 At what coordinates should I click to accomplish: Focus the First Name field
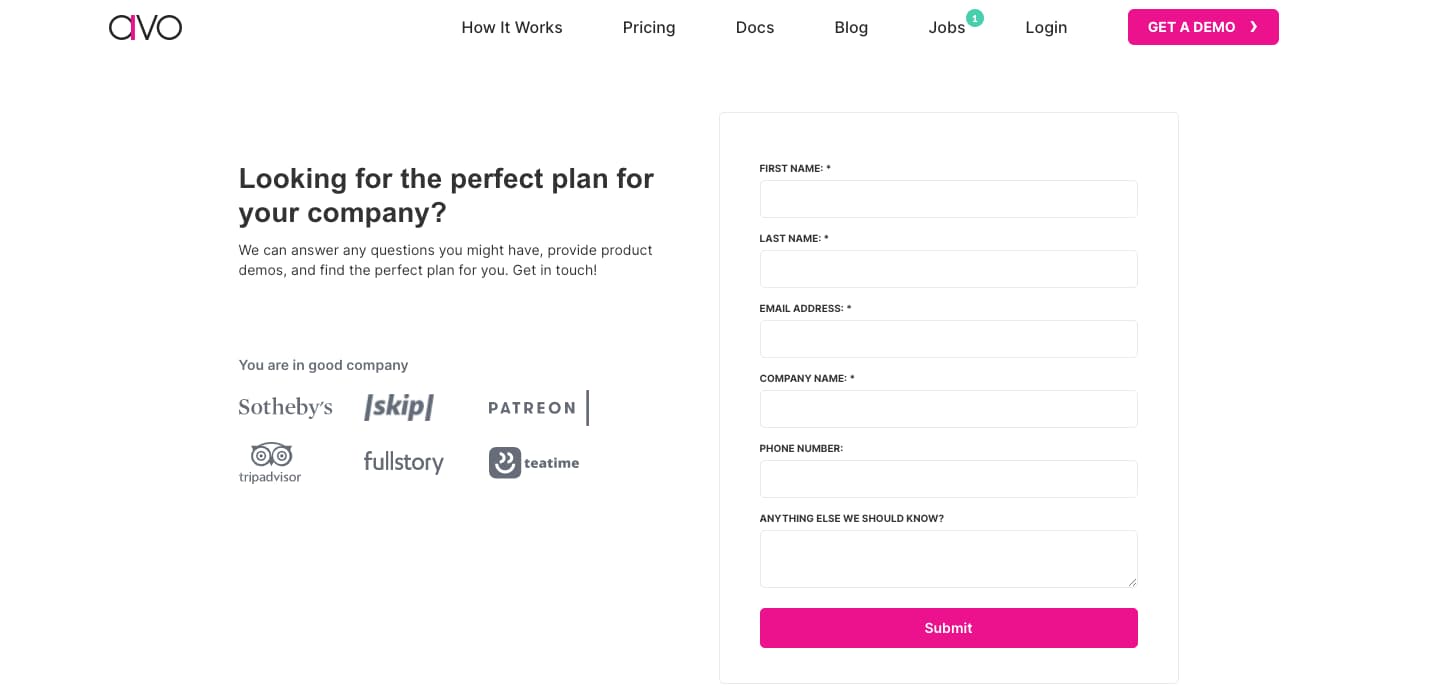(x=948, y=199)
